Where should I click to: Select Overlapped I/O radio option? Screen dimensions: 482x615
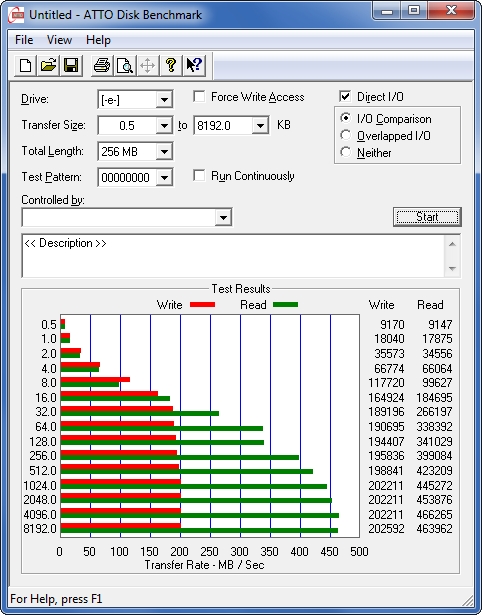pyautogui.click(x=346, y=135)
